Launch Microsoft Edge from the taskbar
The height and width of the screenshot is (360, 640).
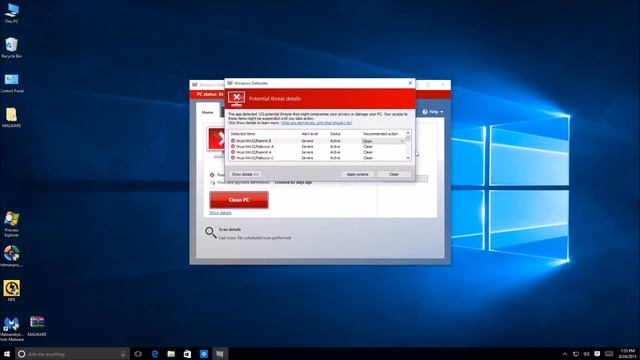click(155, 354)
